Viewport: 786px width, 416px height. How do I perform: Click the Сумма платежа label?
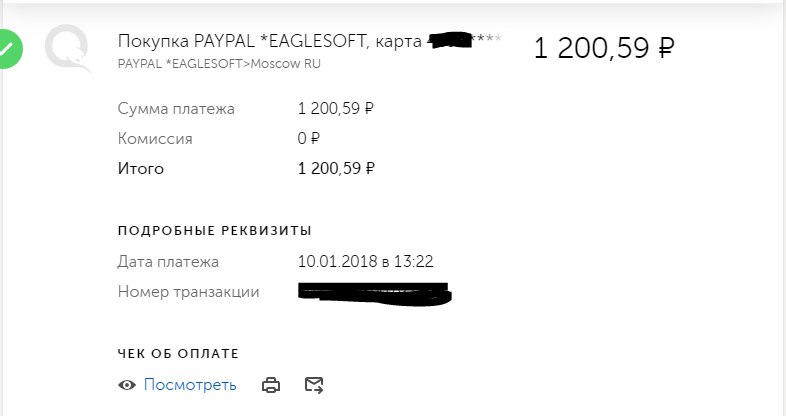(x=176, y=109)
